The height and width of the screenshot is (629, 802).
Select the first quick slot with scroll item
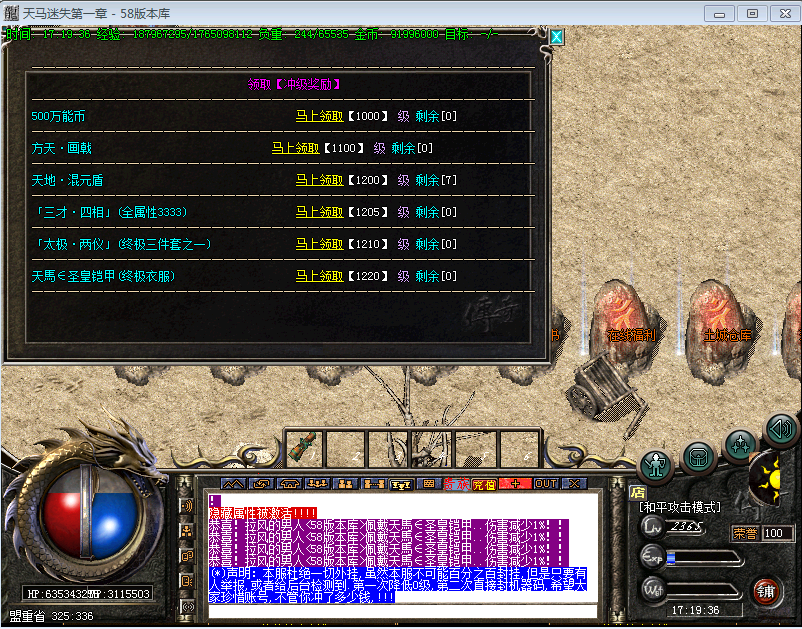point(305,447)
